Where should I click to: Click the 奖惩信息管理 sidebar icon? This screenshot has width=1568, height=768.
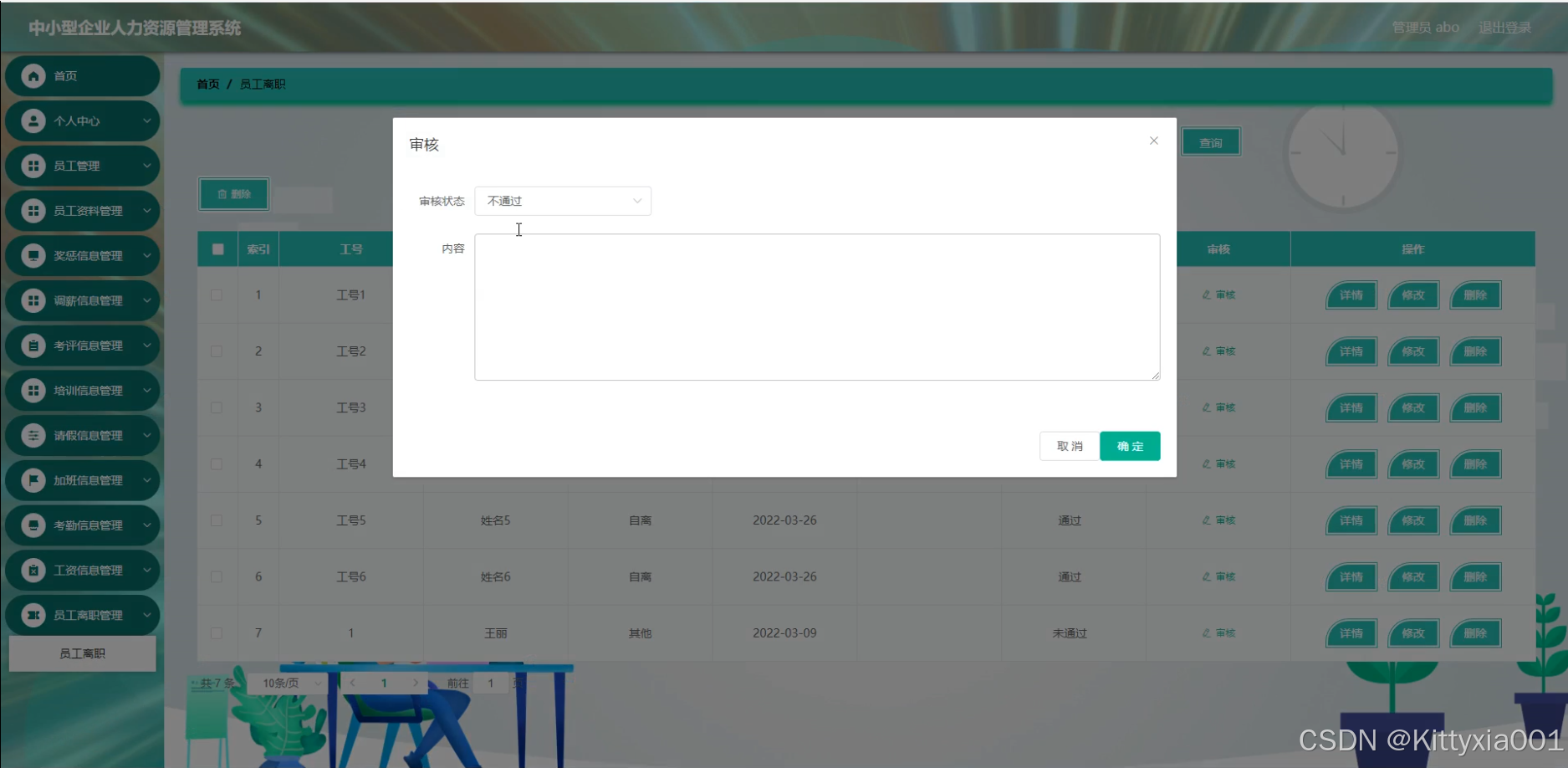tap(33, 256)
